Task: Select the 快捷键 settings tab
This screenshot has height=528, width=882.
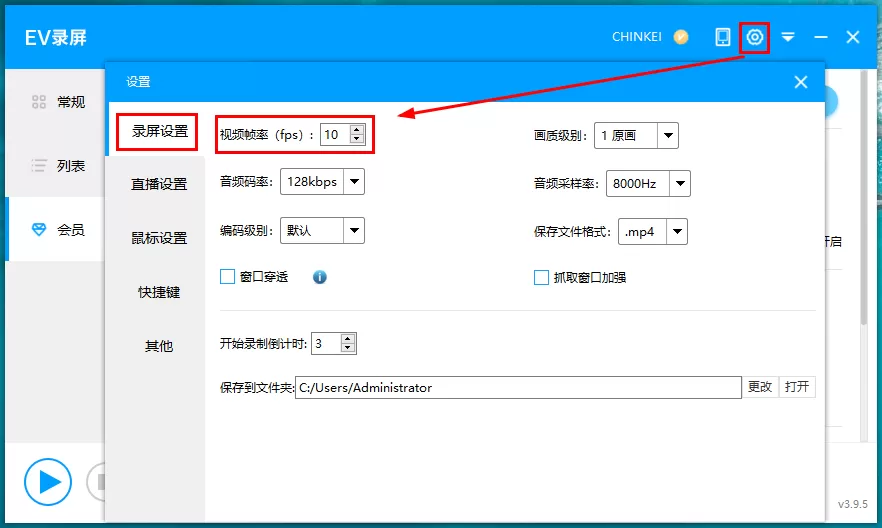Action: [x=159, y=292]
